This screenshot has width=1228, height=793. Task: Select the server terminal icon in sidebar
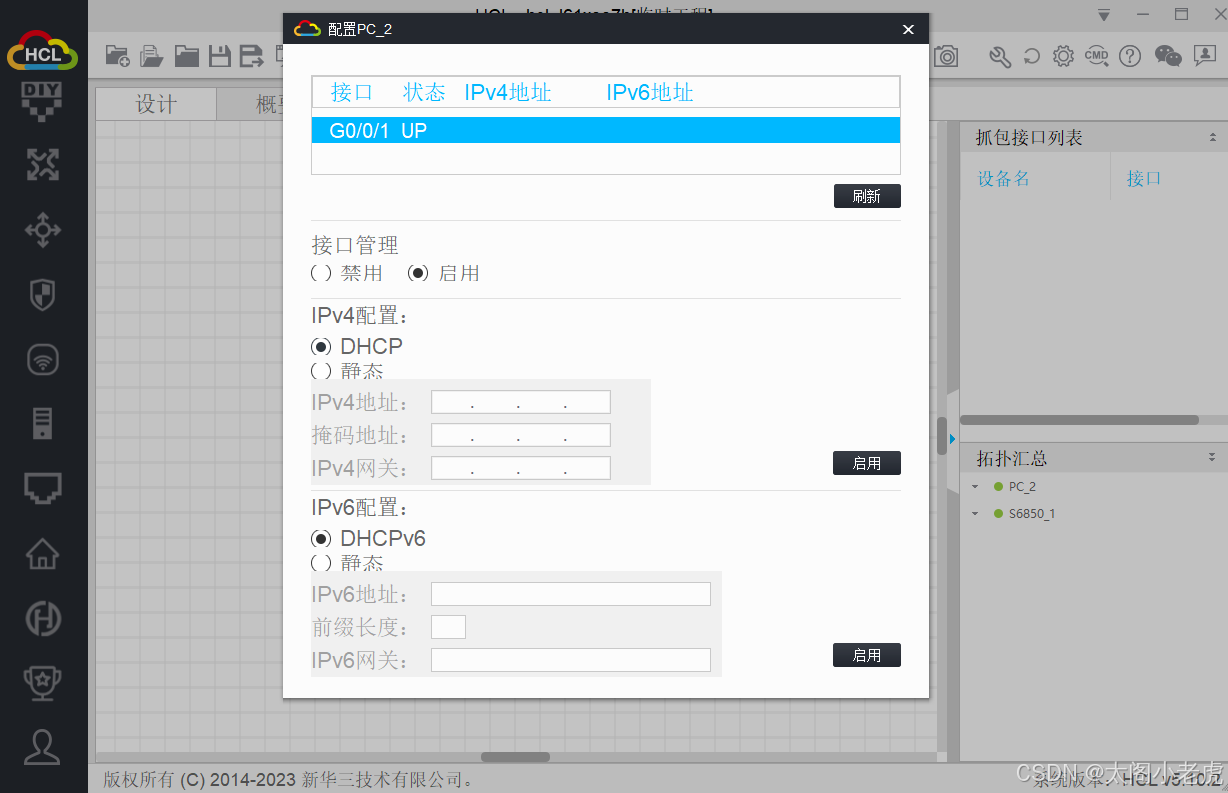pyautogui.click(x=43, y=424)
